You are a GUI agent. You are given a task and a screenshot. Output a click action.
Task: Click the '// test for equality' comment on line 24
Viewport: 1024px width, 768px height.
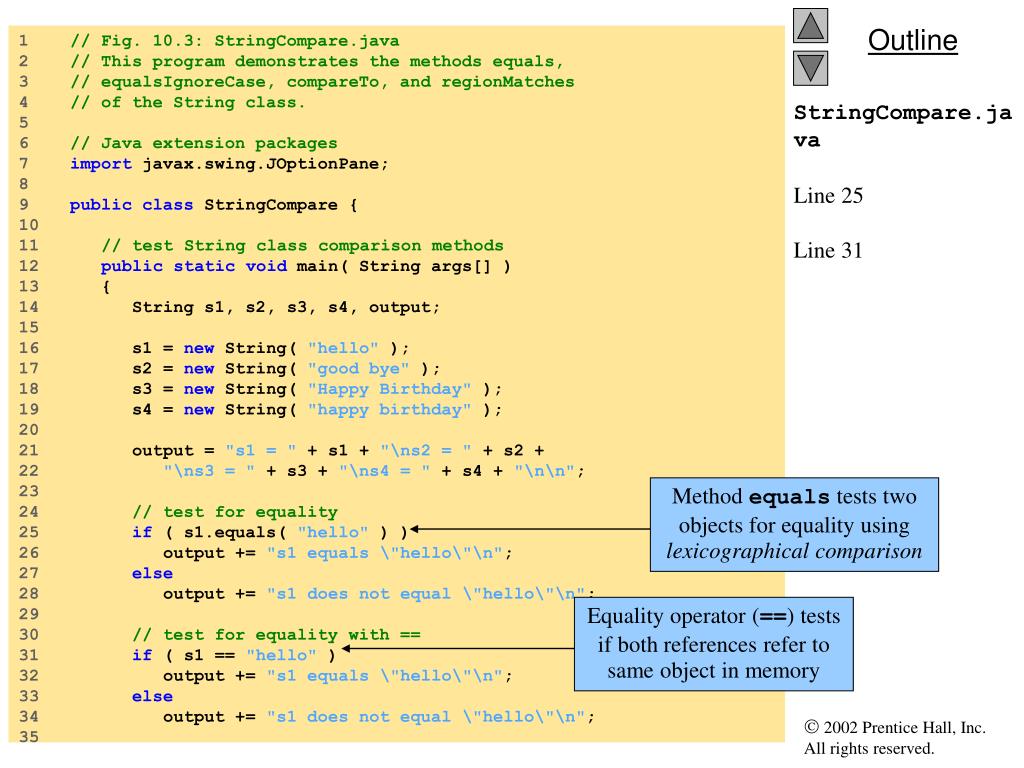[235, 512]
